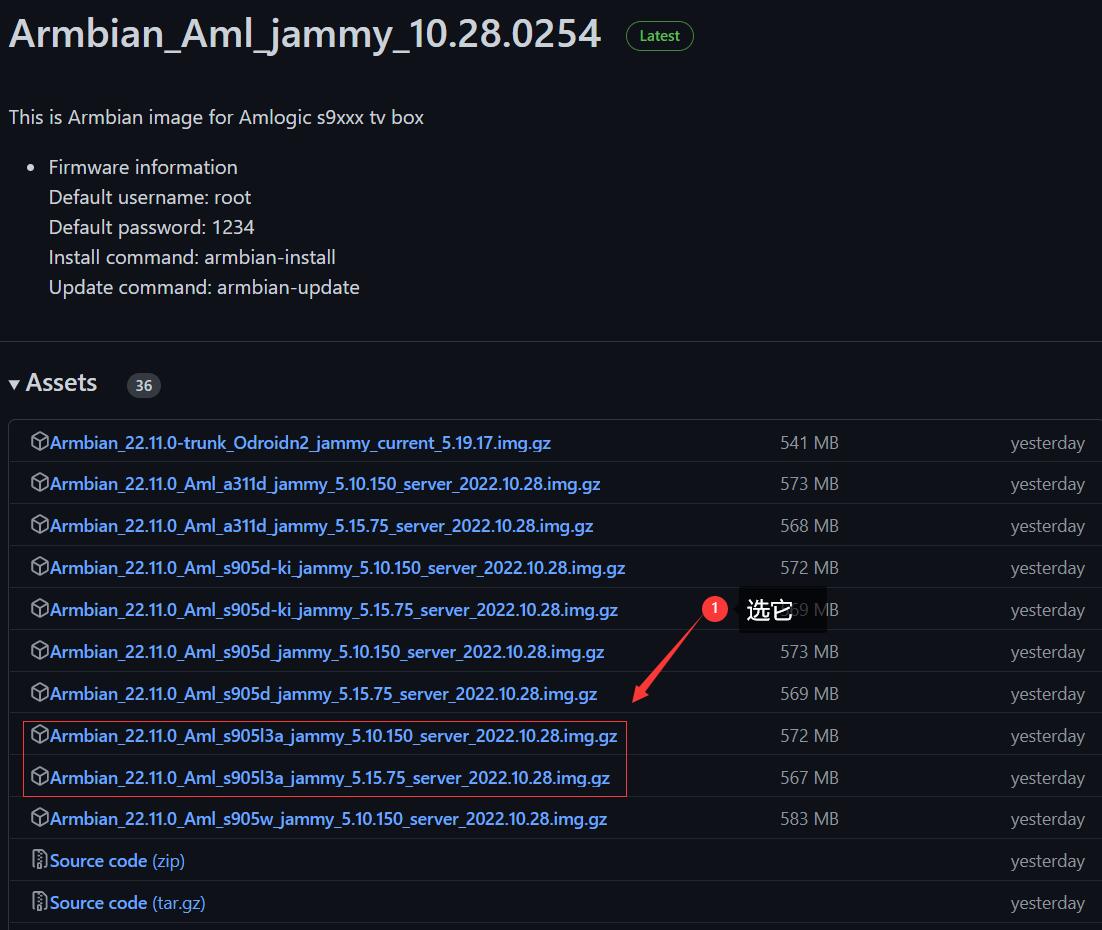Click the 'Default username: root' line
The width and height of the screenshot is (1102, 930).
pyautogui.click(x=150, y=197)
